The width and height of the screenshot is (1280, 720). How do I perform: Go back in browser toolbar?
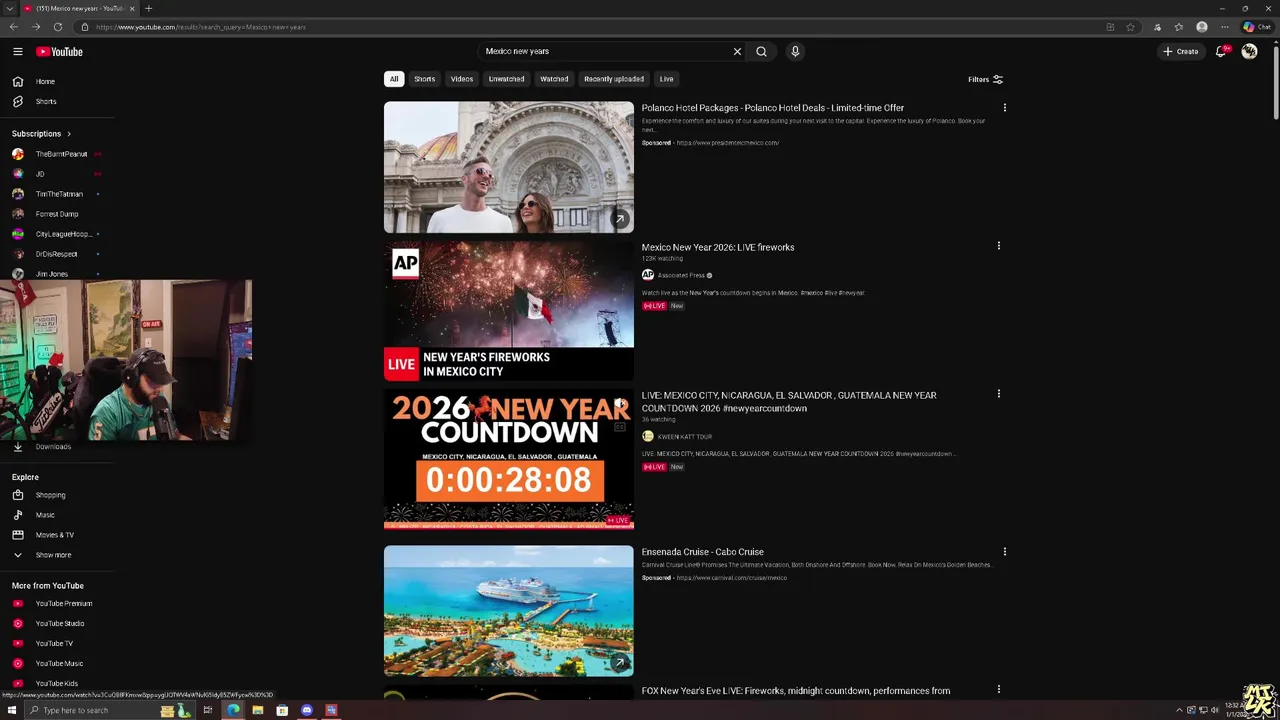pos(14,27)
